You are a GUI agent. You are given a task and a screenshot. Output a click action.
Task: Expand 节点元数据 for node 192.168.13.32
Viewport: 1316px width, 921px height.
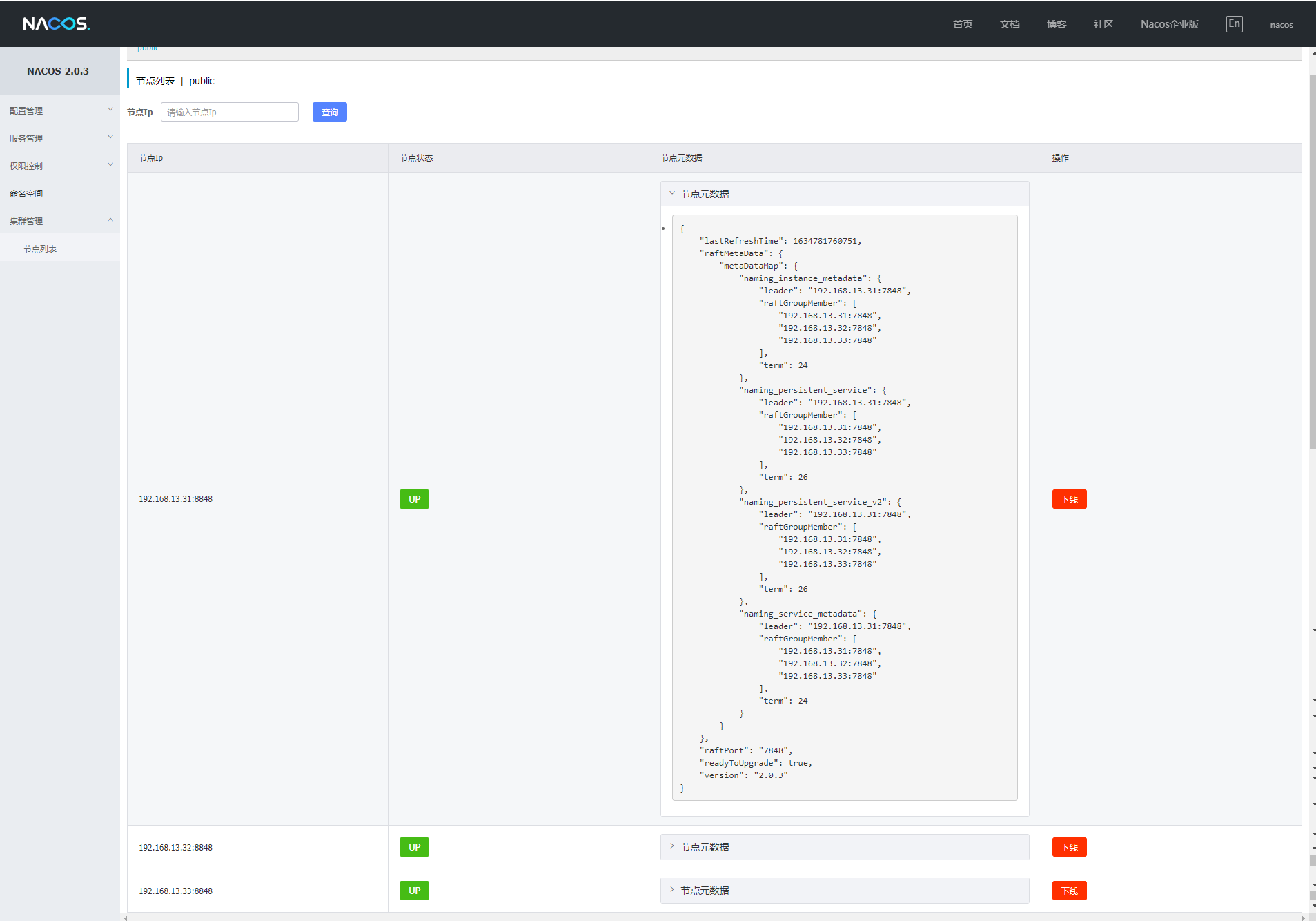click(845, 847)
